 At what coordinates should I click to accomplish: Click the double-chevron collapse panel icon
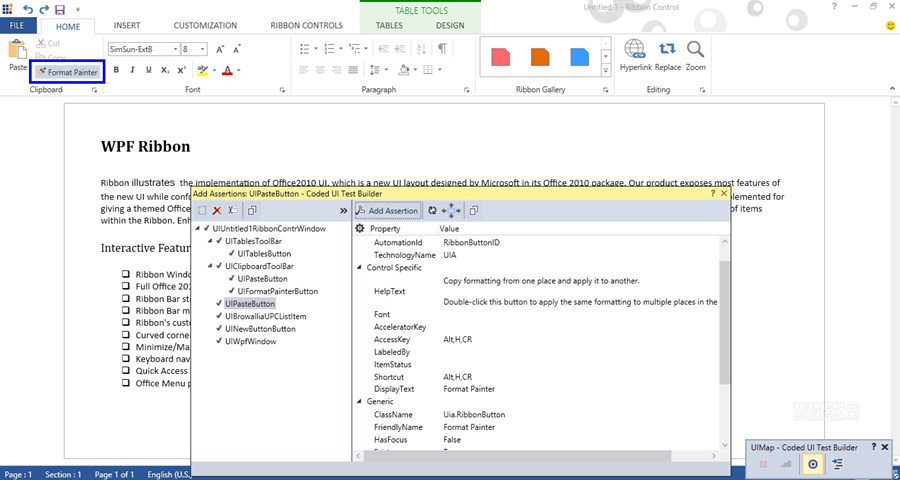pos(343,211)
